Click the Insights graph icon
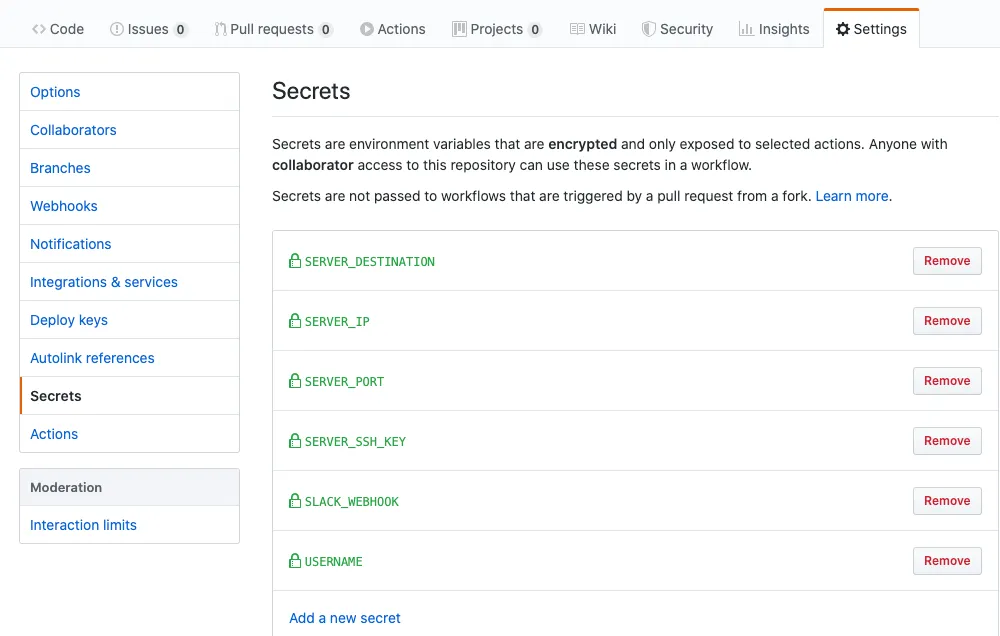The height and width of the screenshot is (636, 1000). point(746,29)
